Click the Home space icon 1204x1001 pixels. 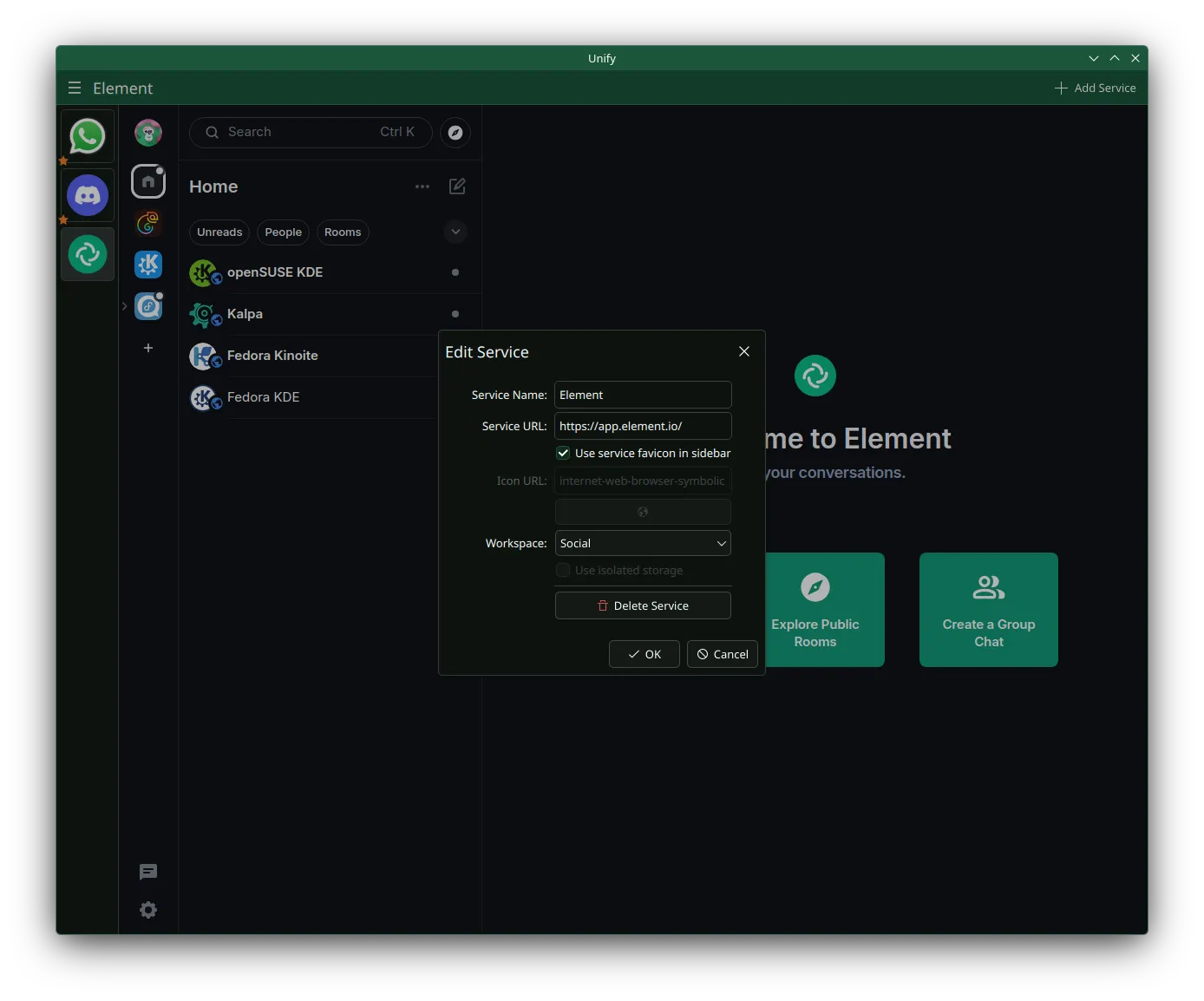pos(148,181)
